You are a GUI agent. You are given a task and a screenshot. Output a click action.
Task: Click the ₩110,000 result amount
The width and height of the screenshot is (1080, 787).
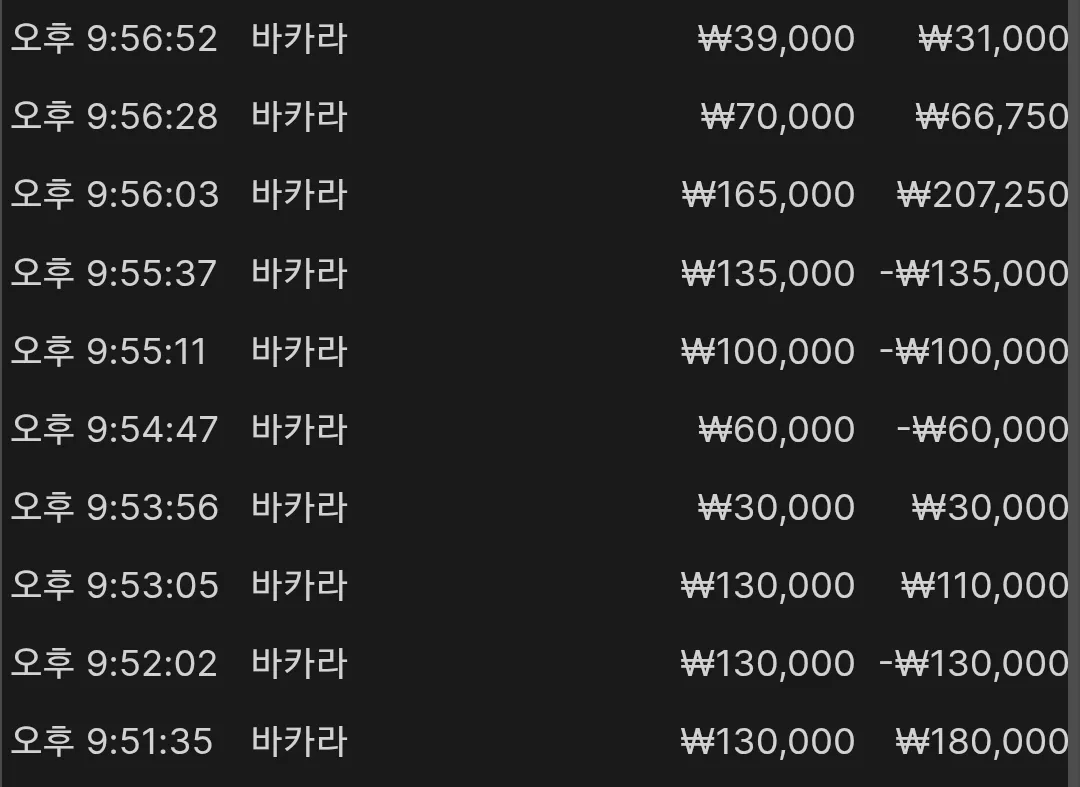[985, 586]
